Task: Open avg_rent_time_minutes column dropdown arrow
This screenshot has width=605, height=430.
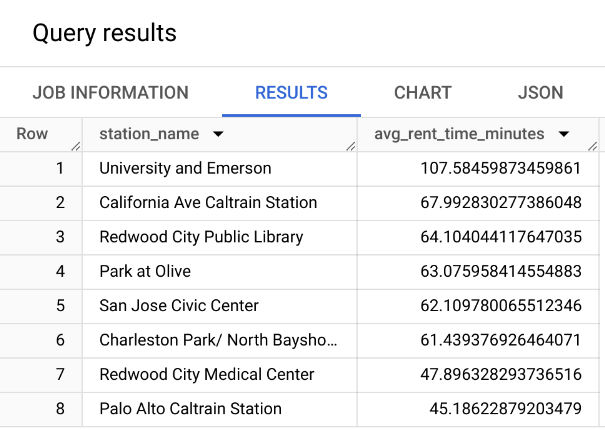Action: (x=564, y=134)
